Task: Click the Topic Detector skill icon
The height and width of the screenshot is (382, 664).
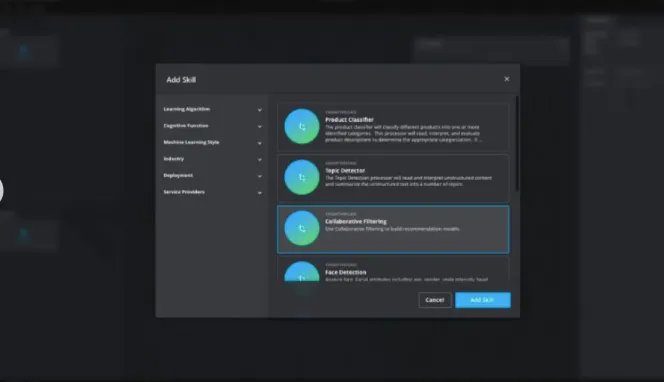Action: (x=302, y=177)
